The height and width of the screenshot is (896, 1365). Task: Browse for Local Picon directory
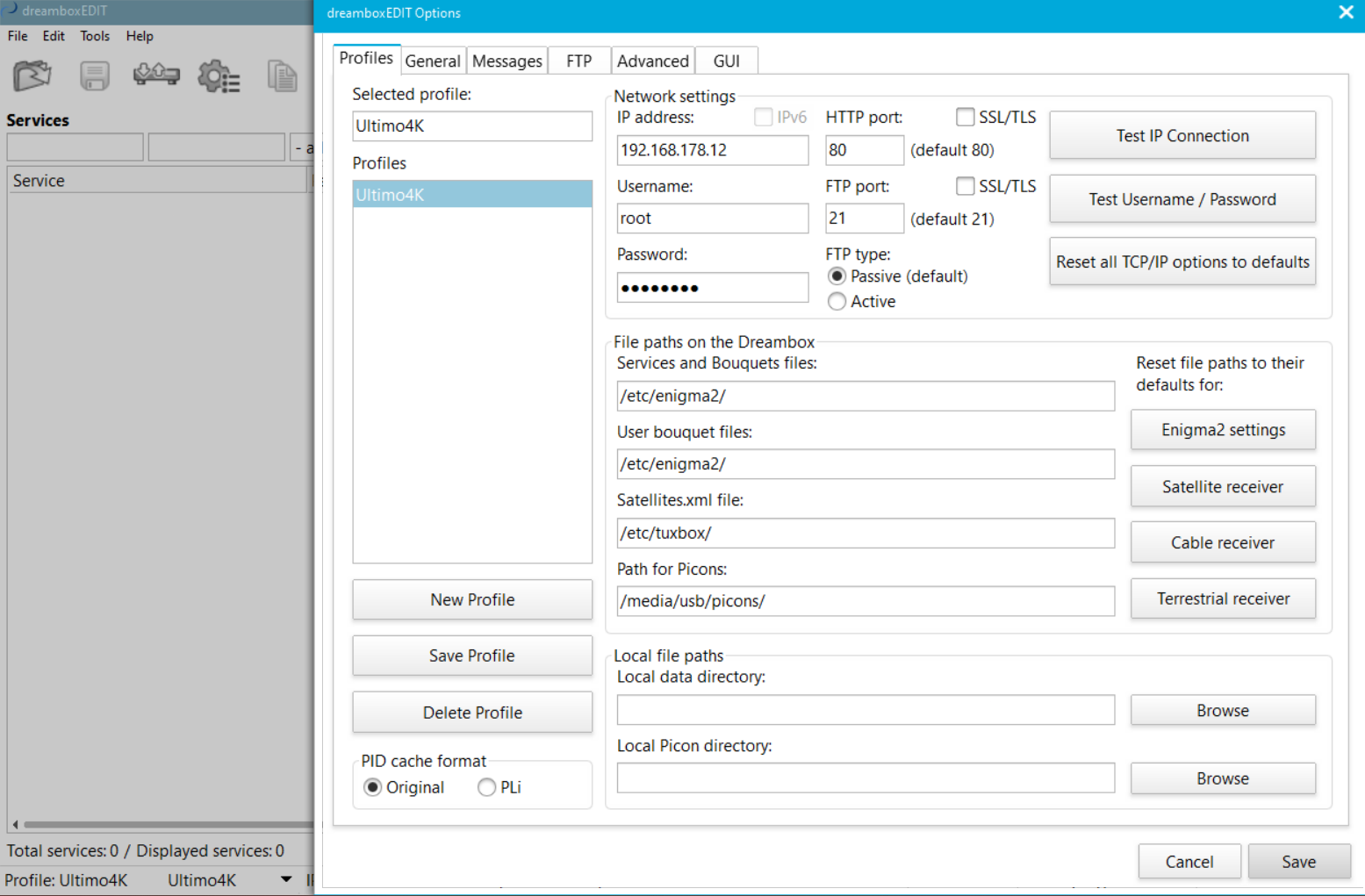point(1223,778)
